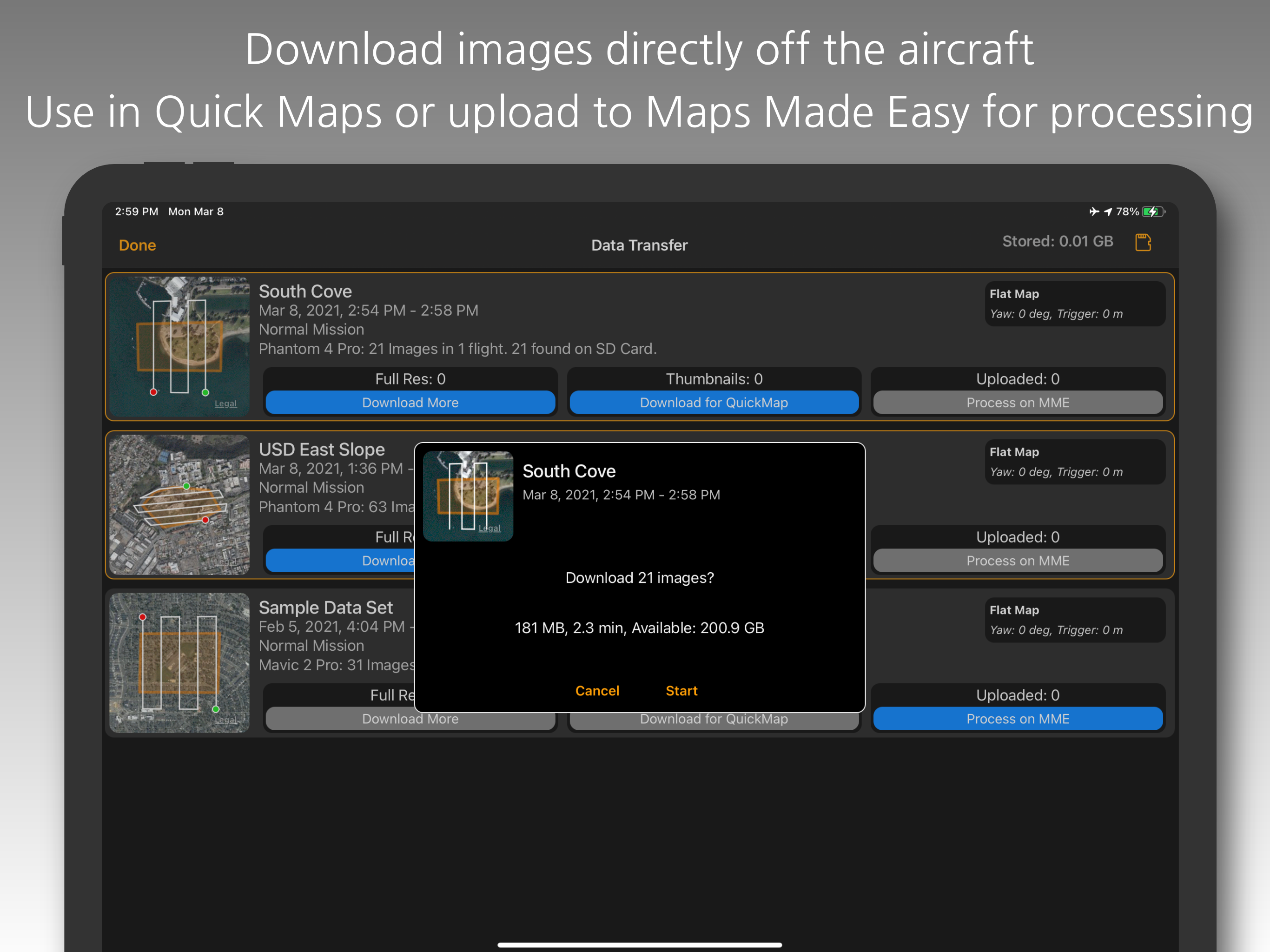Click 'Uploaded: 0' label for South Cove
The height and width of the screenshot is (952, 1270).
(1018, 379)
